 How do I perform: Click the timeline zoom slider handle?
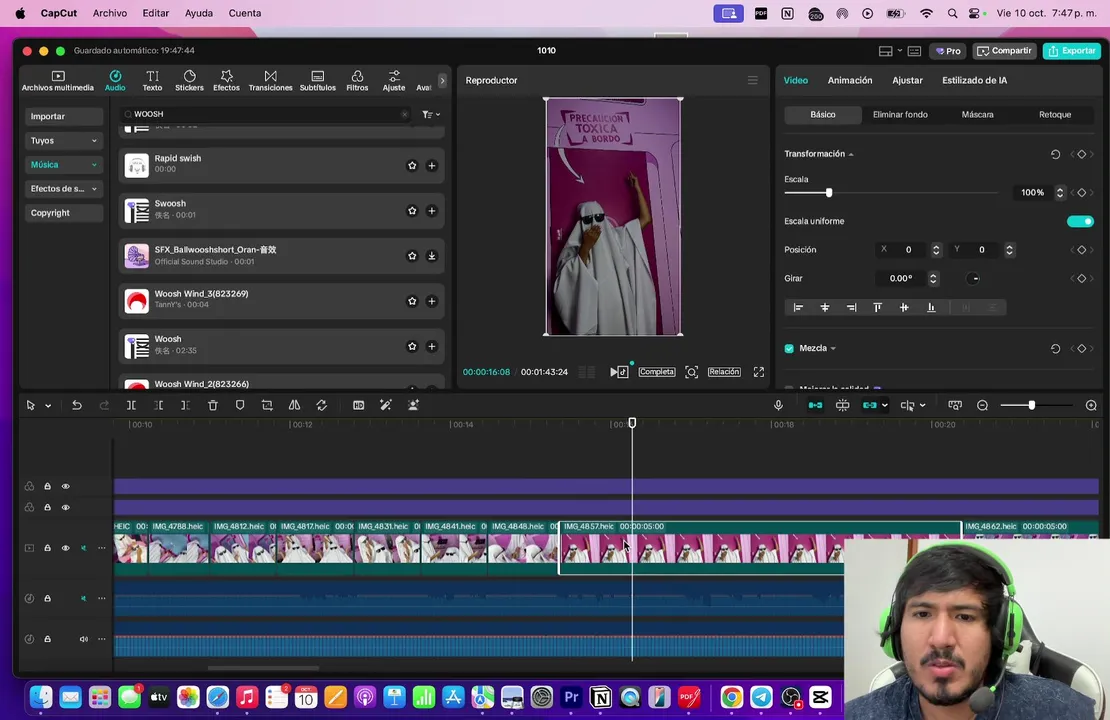pyautogui.click(x=1031, y=405)
